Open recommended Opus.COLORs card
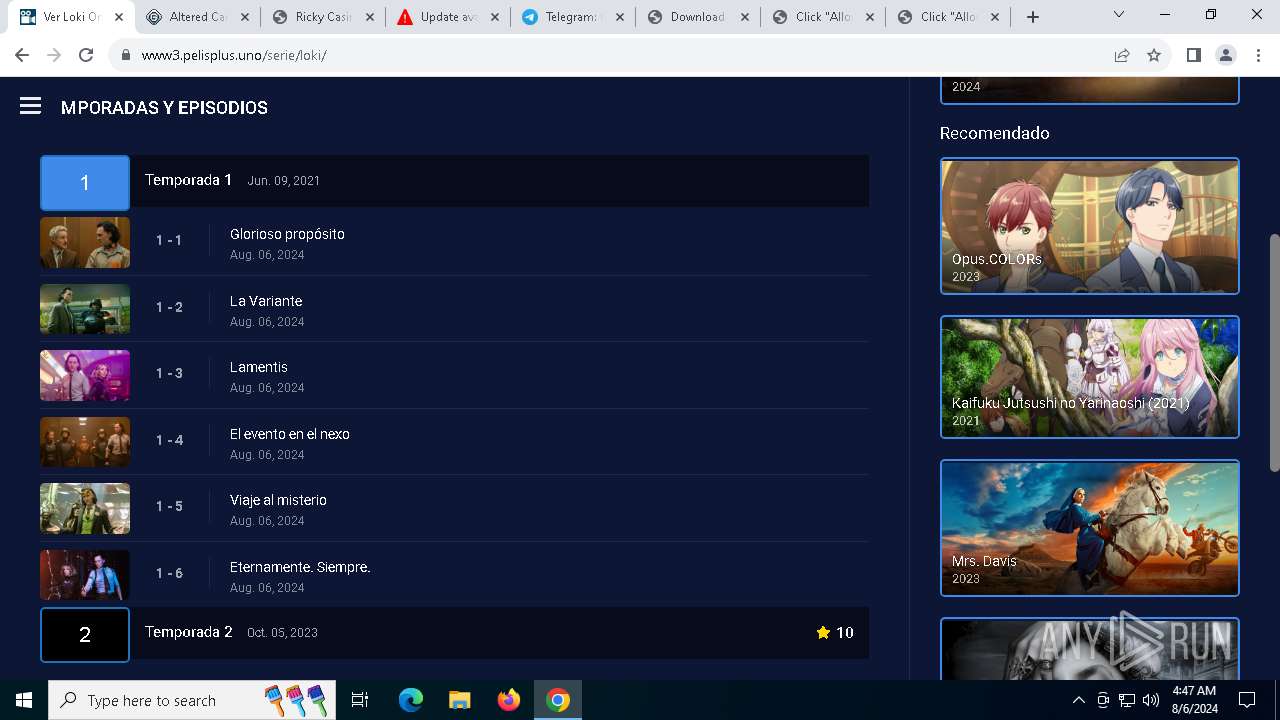This screenshot has width=1280, height=720. [1090, 226]
